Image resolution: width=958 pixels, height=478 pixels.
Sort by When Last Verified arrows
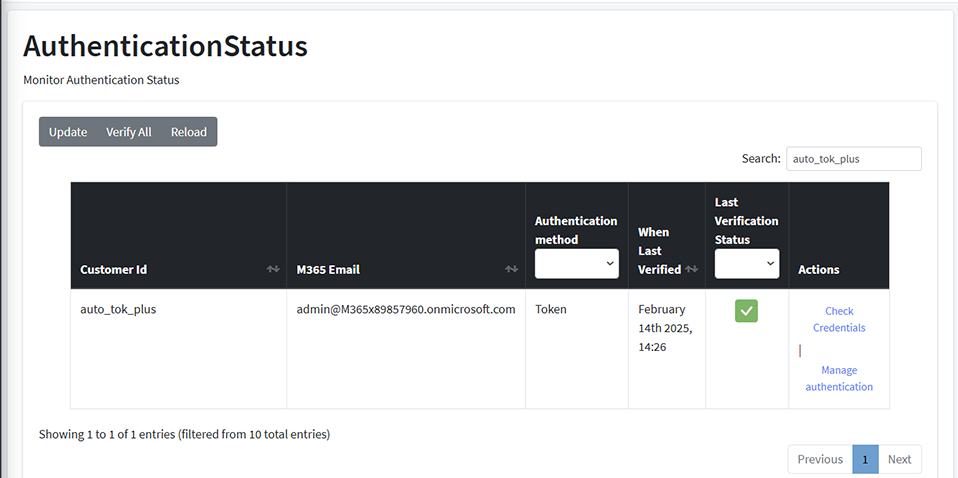(x=692, y=270)
